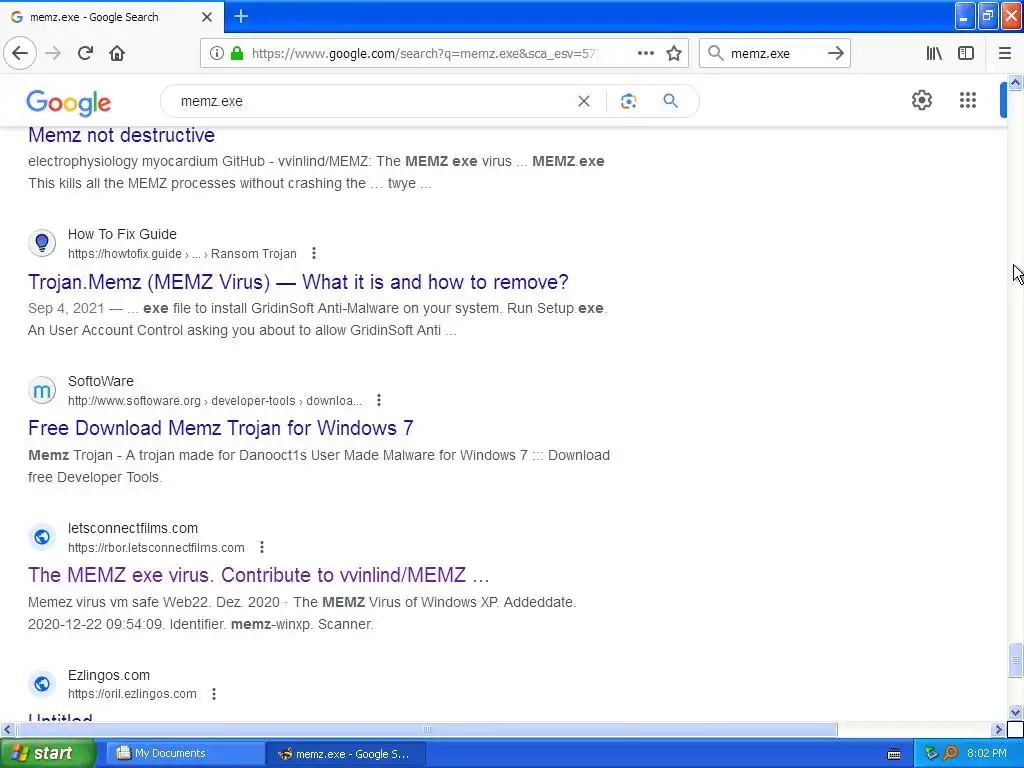
Task: Click the 'SoftoWare' site name
Action: click(101, 381)
